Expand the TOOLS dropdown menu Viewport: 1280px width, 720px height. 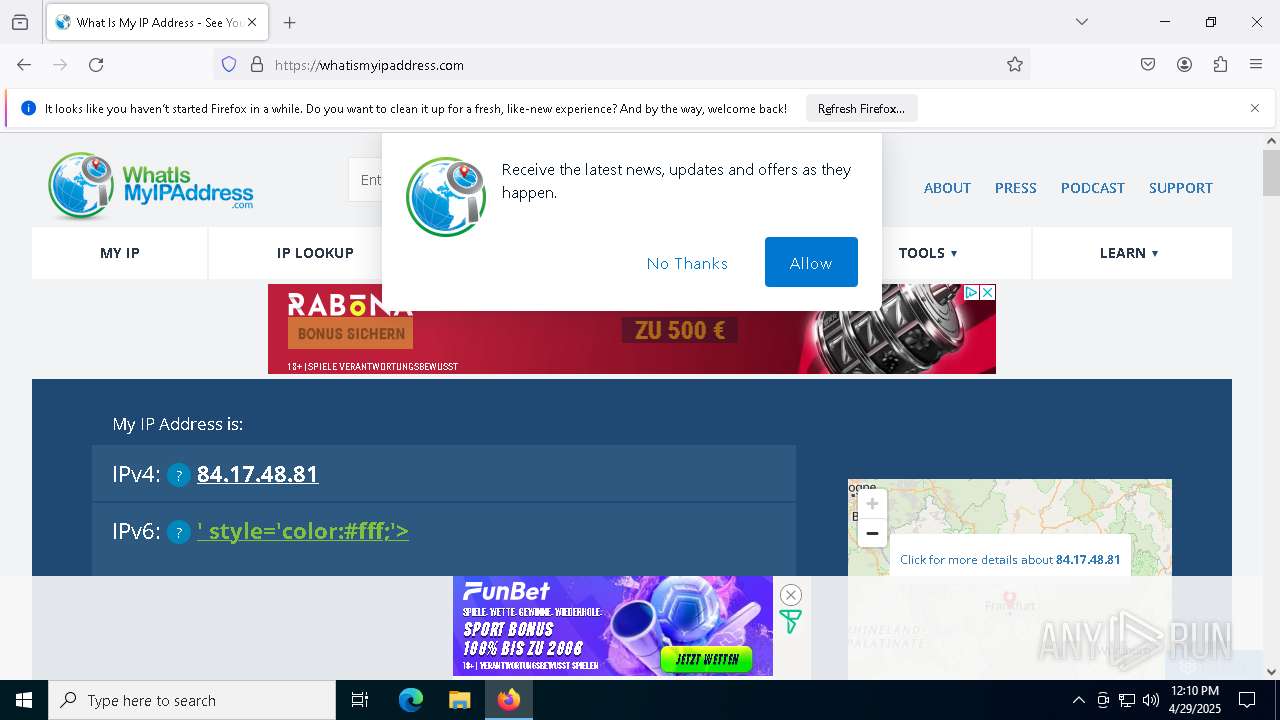tap(928, 253)
